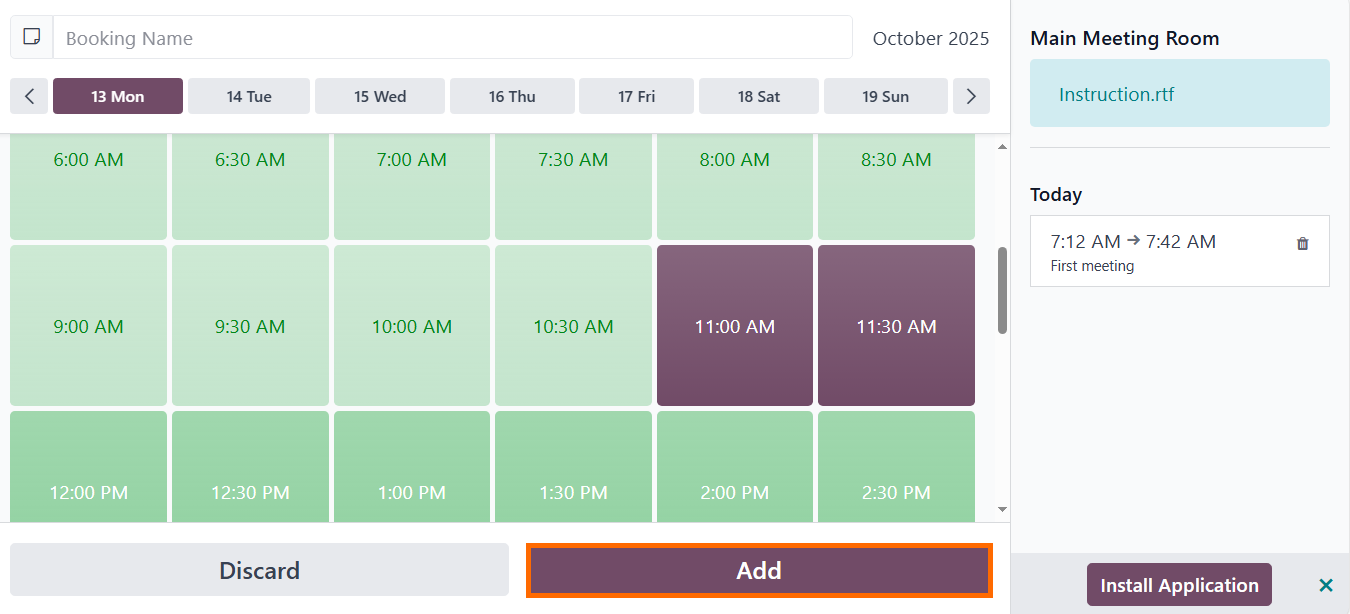The height and width of the screenshot is (614, 1350).
Task: Advance to next week with right chevron
Action: tap(970, 96)
